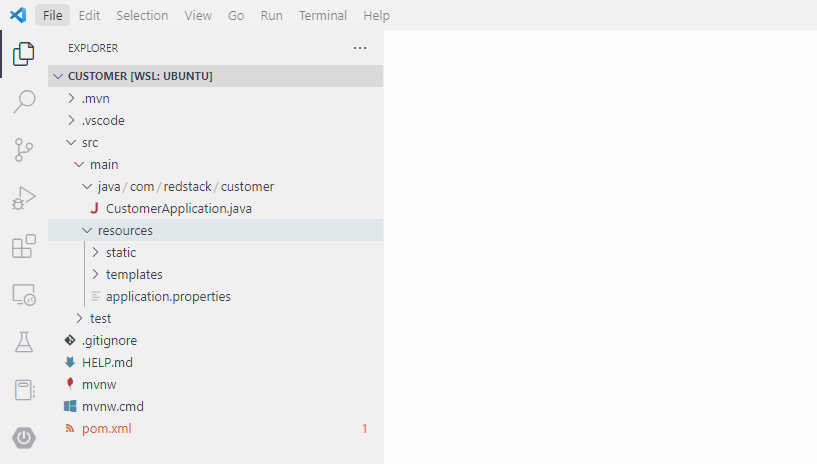Open the Search view icon
This screenshot has width=817, height=464.
(24, 102)
